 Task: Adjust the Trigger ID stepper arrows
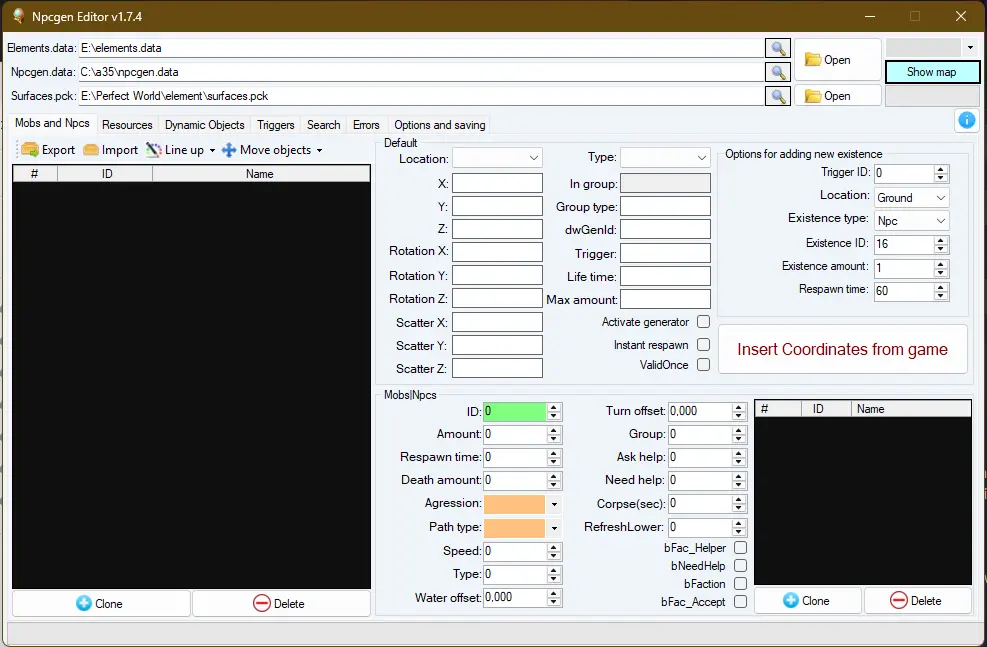coord(940,173)
